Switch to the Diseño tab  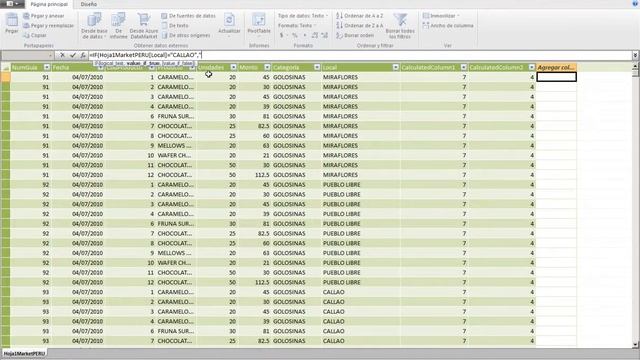89,4
